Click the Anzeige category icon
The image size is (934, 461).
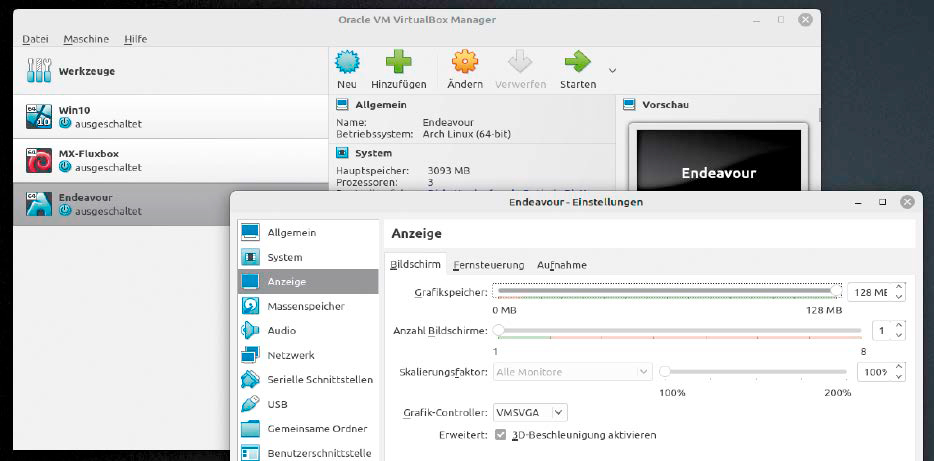(x=250, y=282)
